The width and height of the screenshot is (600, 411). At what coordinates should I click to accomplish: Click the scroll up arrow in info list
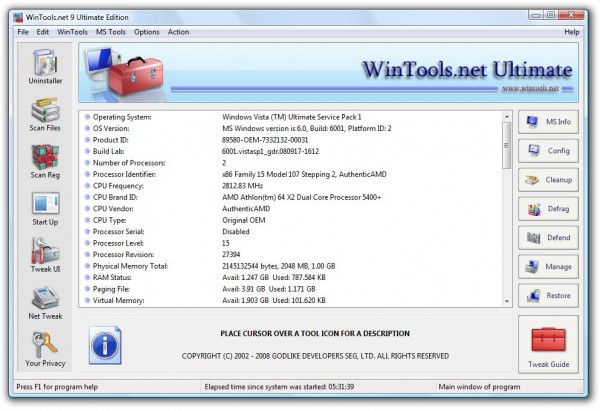click(x=507, y=116)
